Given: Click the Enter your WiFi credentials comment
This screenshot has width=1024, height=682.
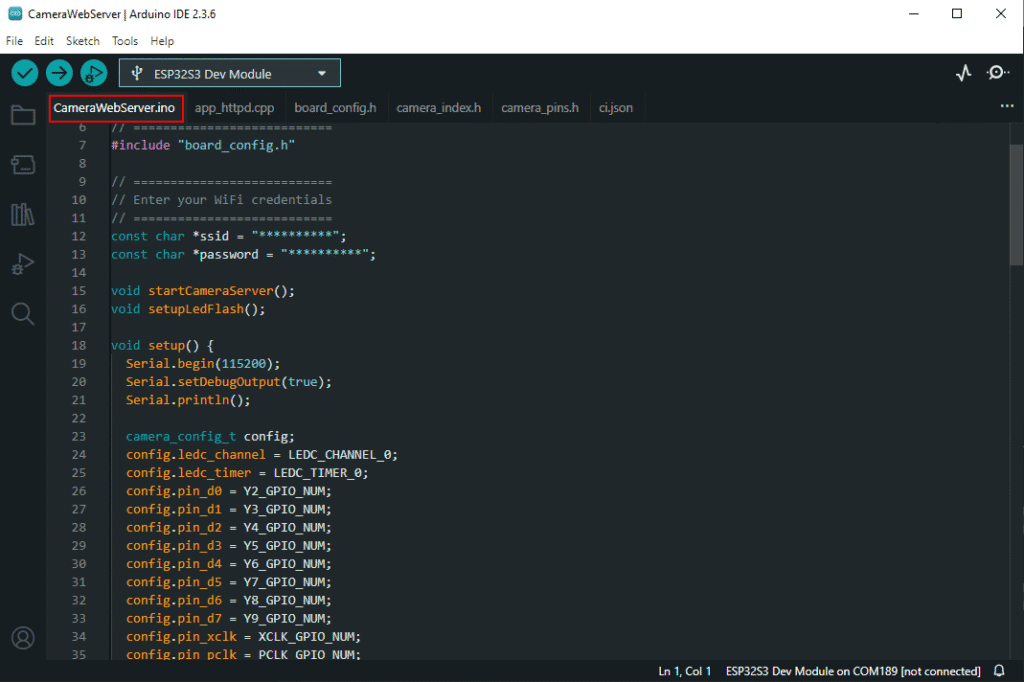Looking at the screenshot, I should [x=221, y=199].
